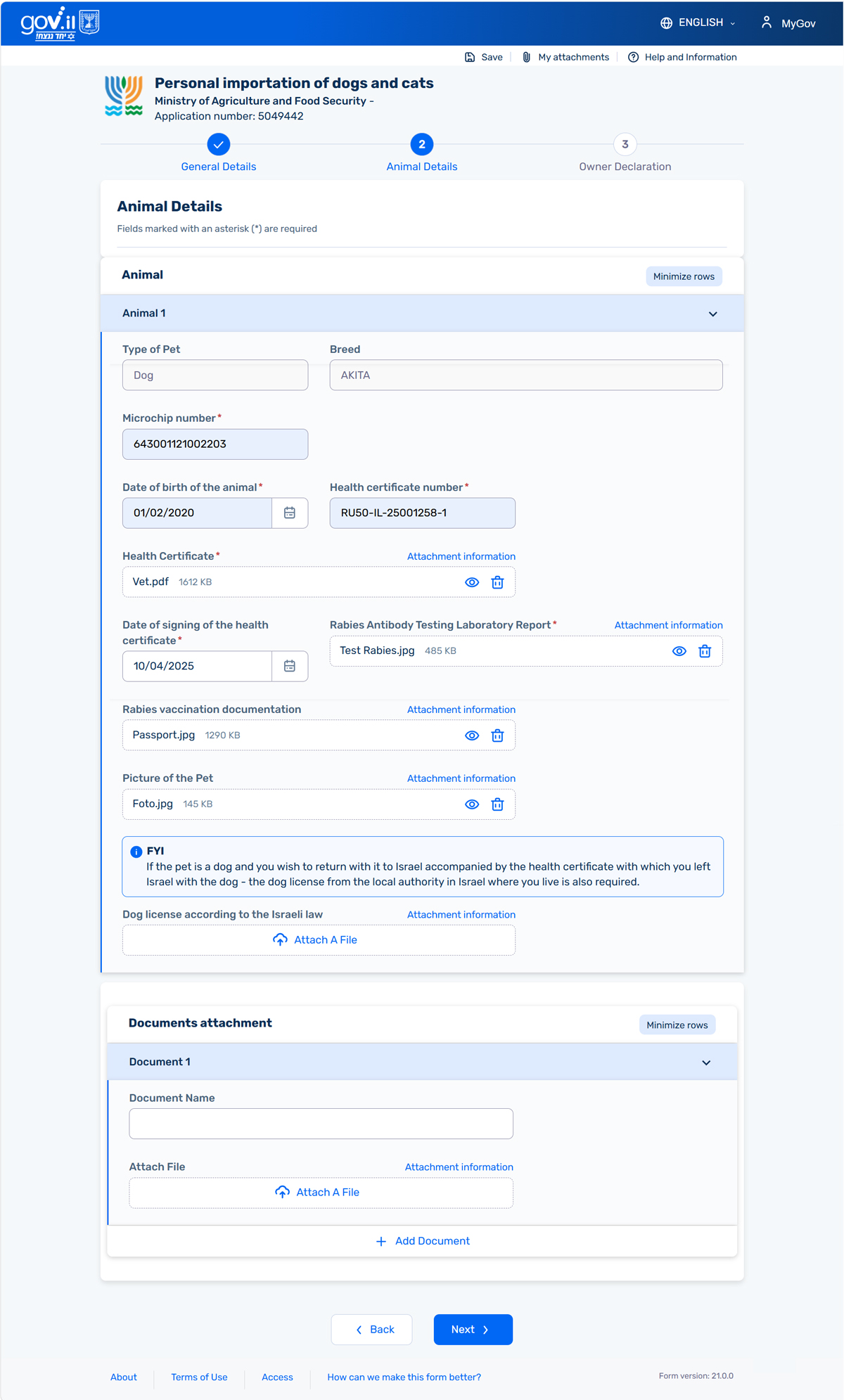Click Add Document link
Viewport: 844px width, 1400px height.
pyautogui.click(x=423, y=1241)
